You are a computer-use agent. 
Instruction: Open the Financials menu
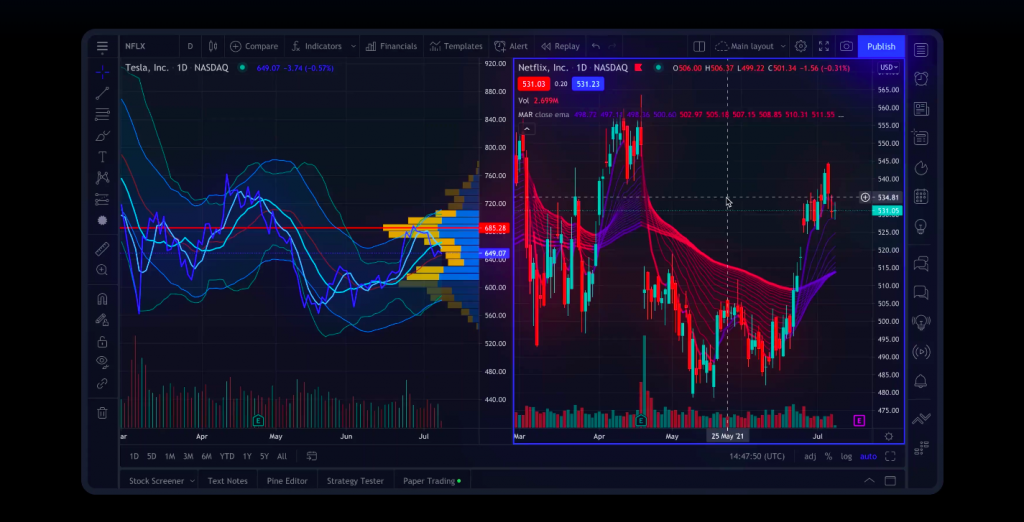click(x=391, y=46)
